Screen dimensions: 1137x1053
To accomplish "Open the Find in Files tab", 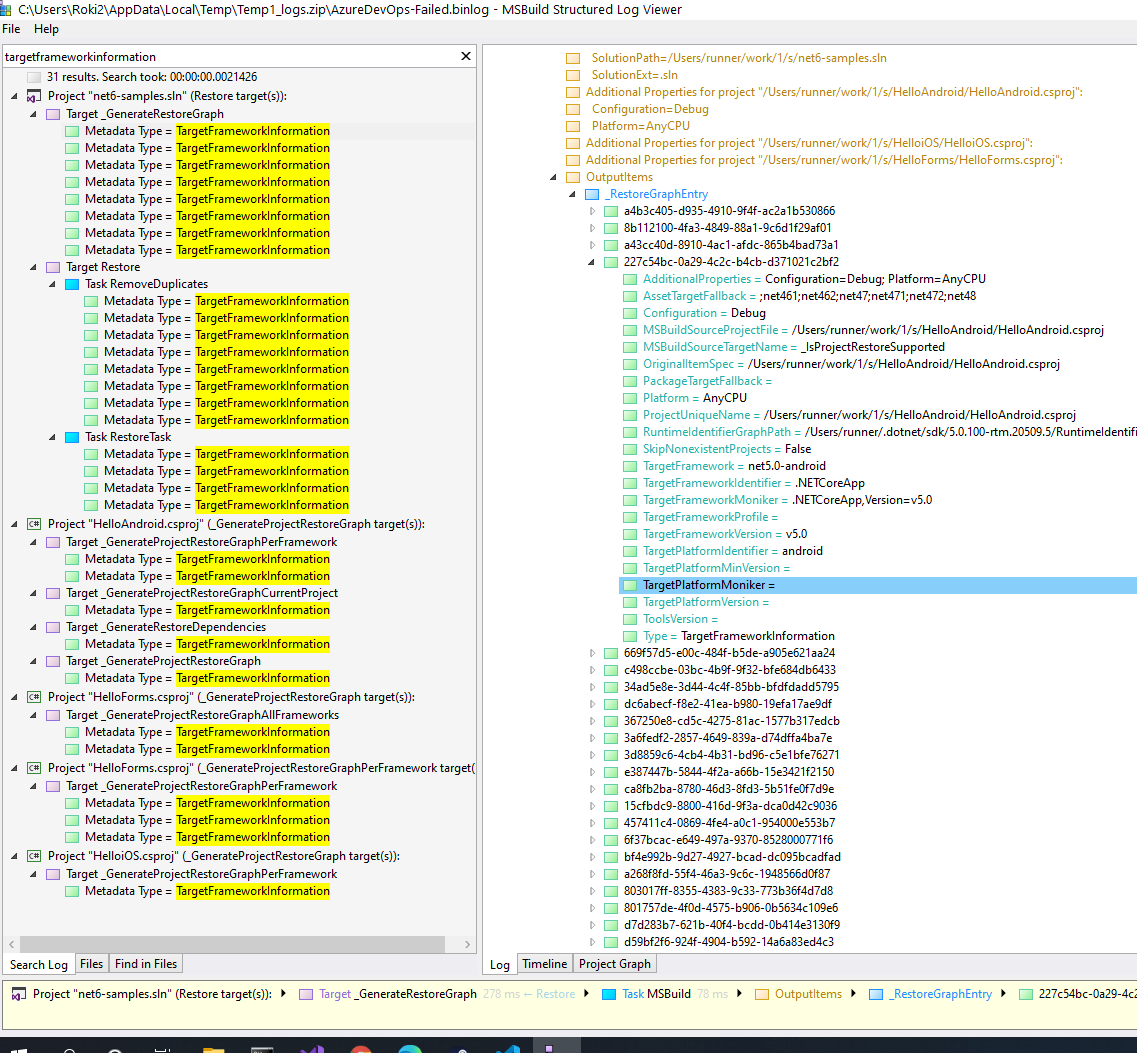I will pos(146,964).
